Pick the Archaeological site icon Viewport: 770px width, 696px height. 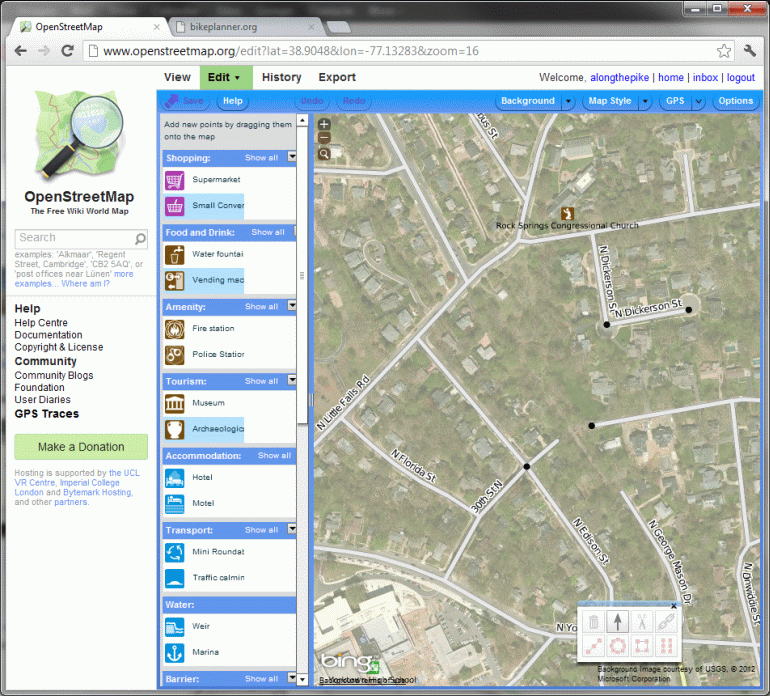click(174, 430)
